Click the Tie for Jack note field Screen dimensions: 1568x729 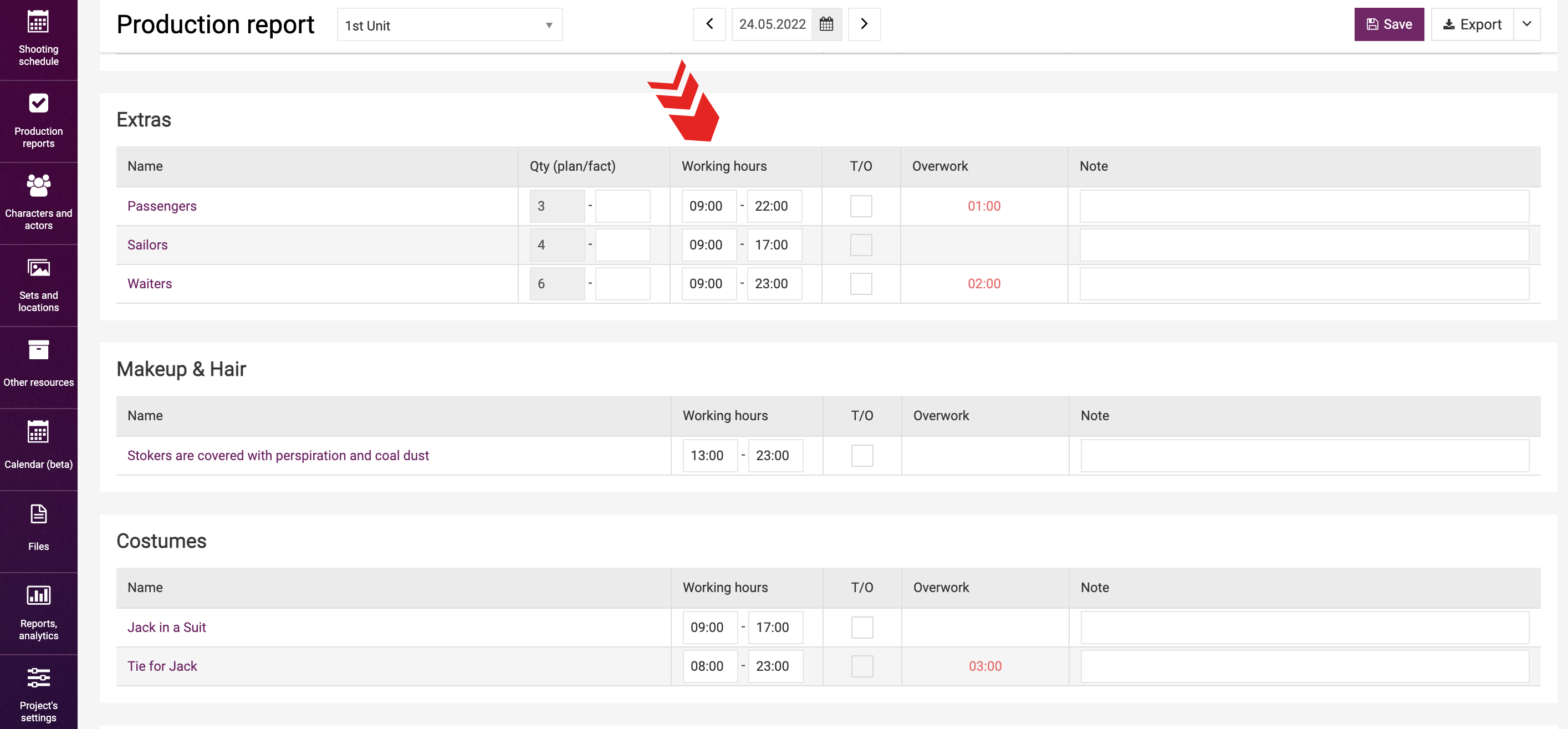[x=1305, y=666]
